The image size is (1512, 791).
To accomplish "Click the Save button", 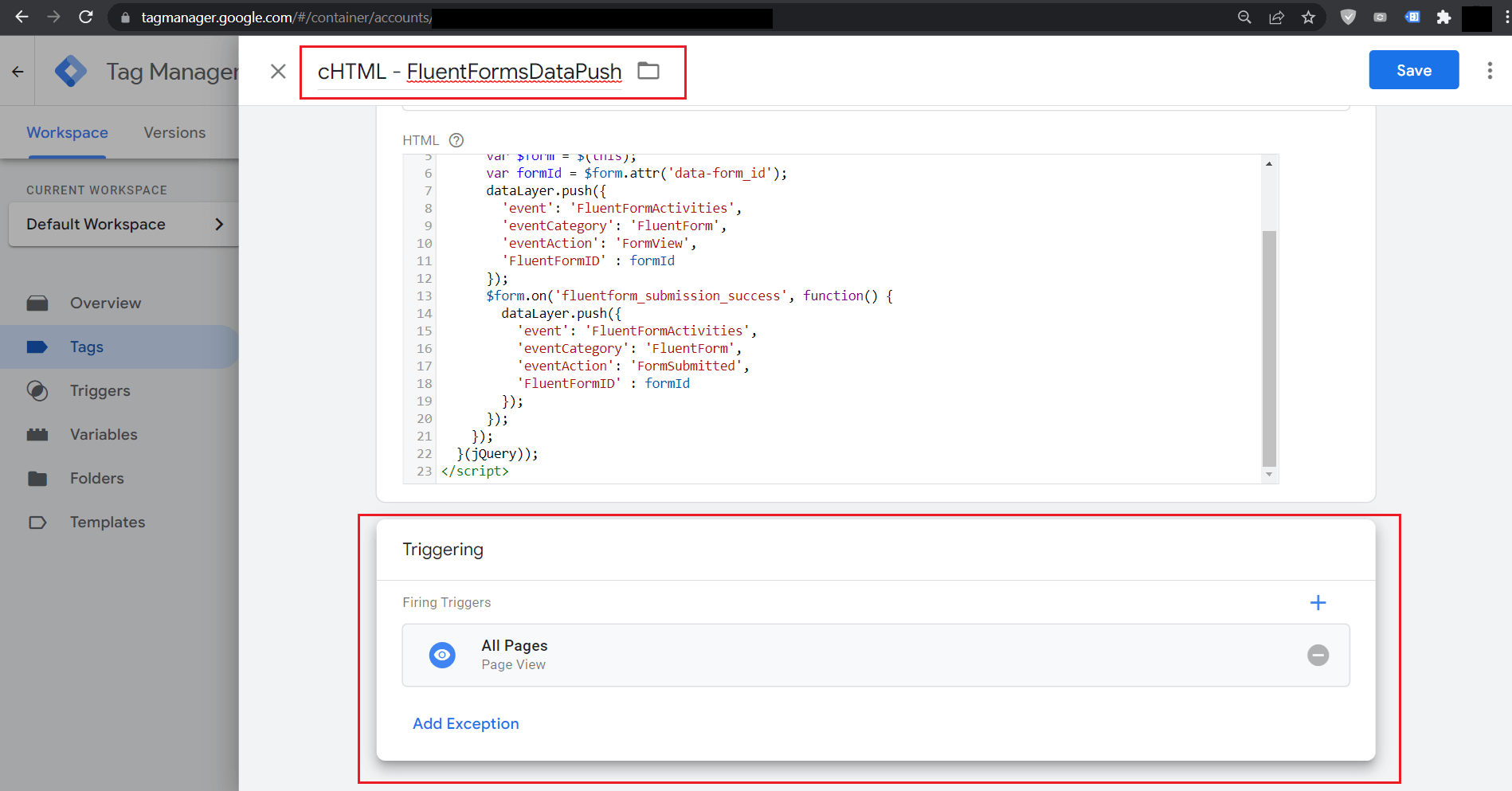I will [1413, 70].
